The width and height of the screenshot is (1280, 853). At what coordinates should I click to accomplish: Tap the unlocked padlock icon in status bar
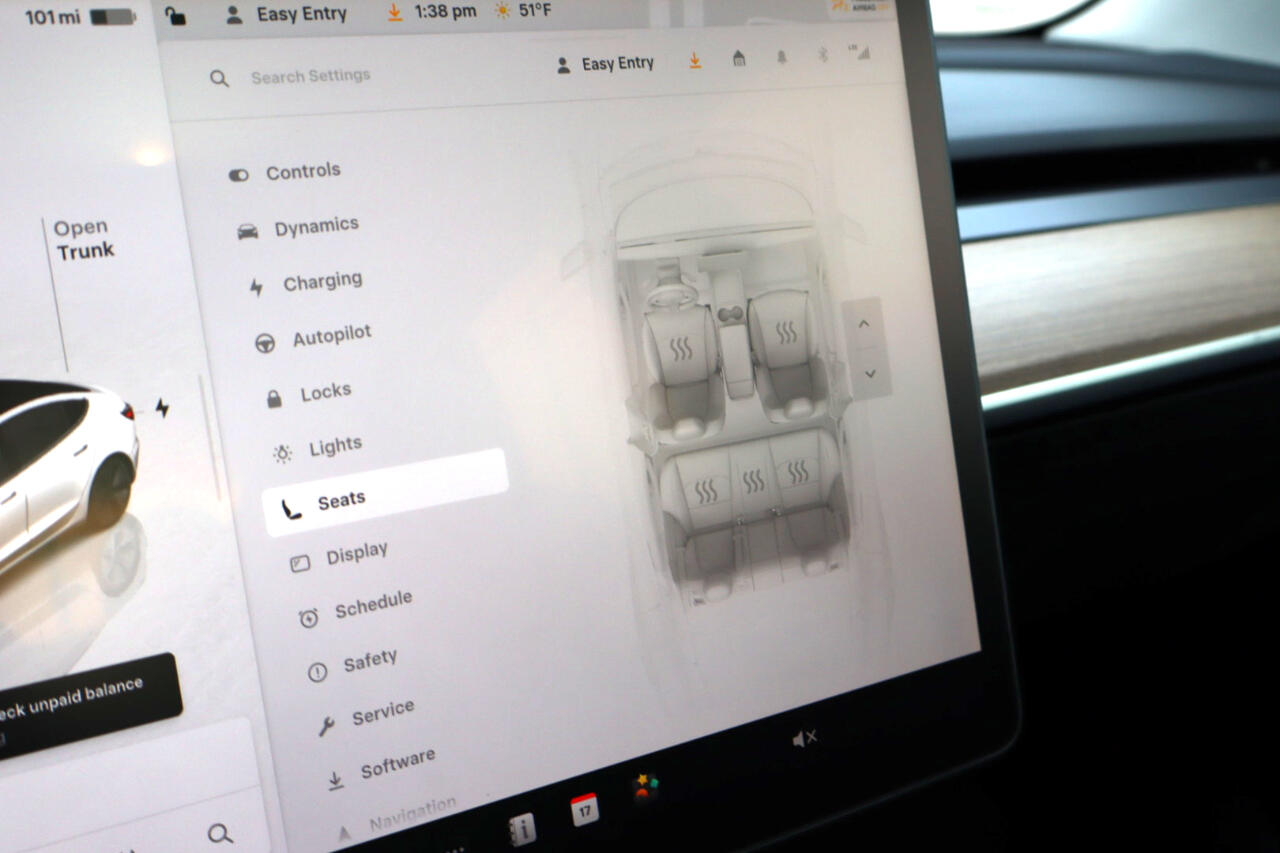pyautogui.click(x=176, y=15)
